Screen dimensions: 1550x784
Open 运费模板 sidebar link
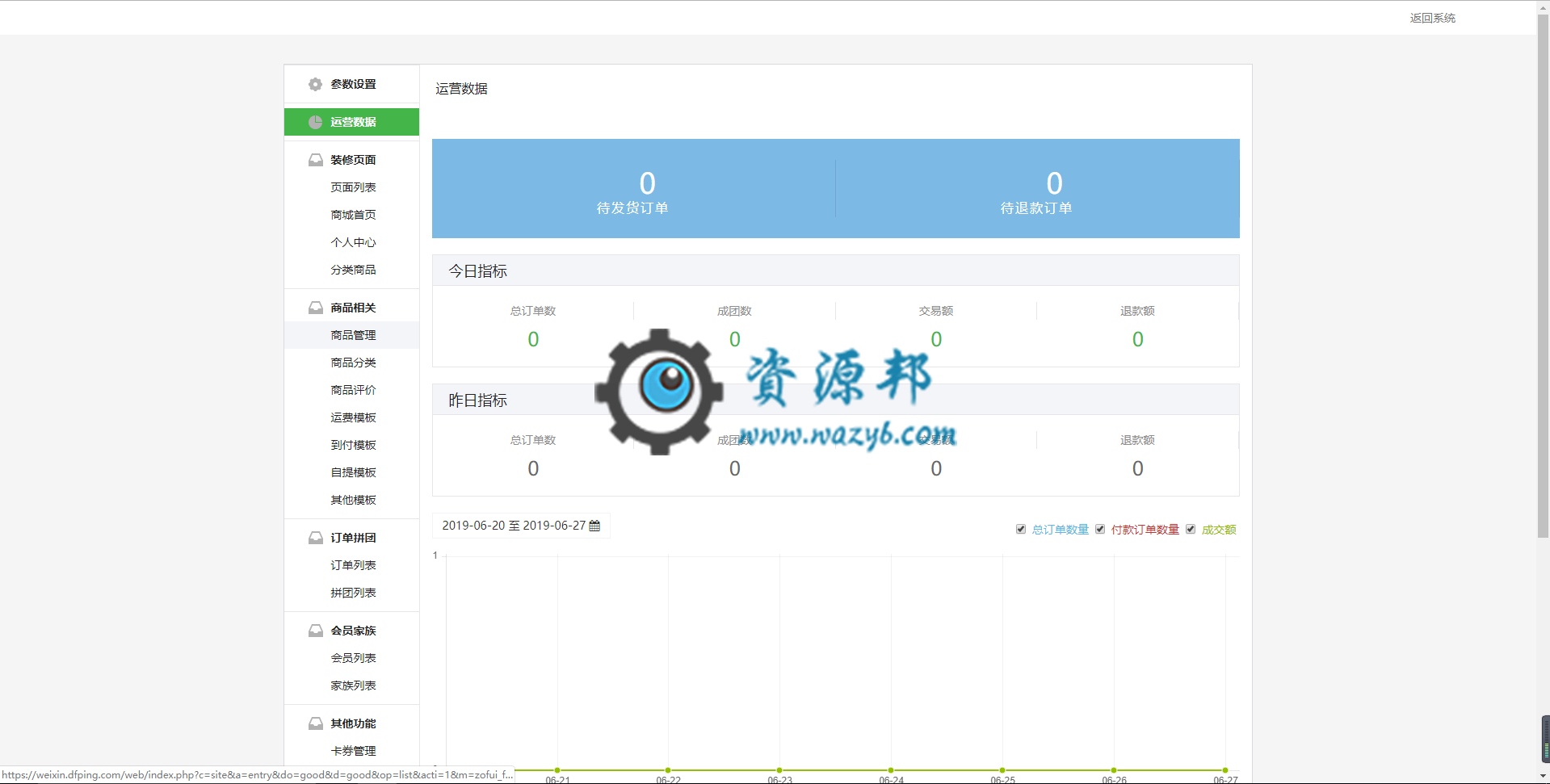click(353, 417)
